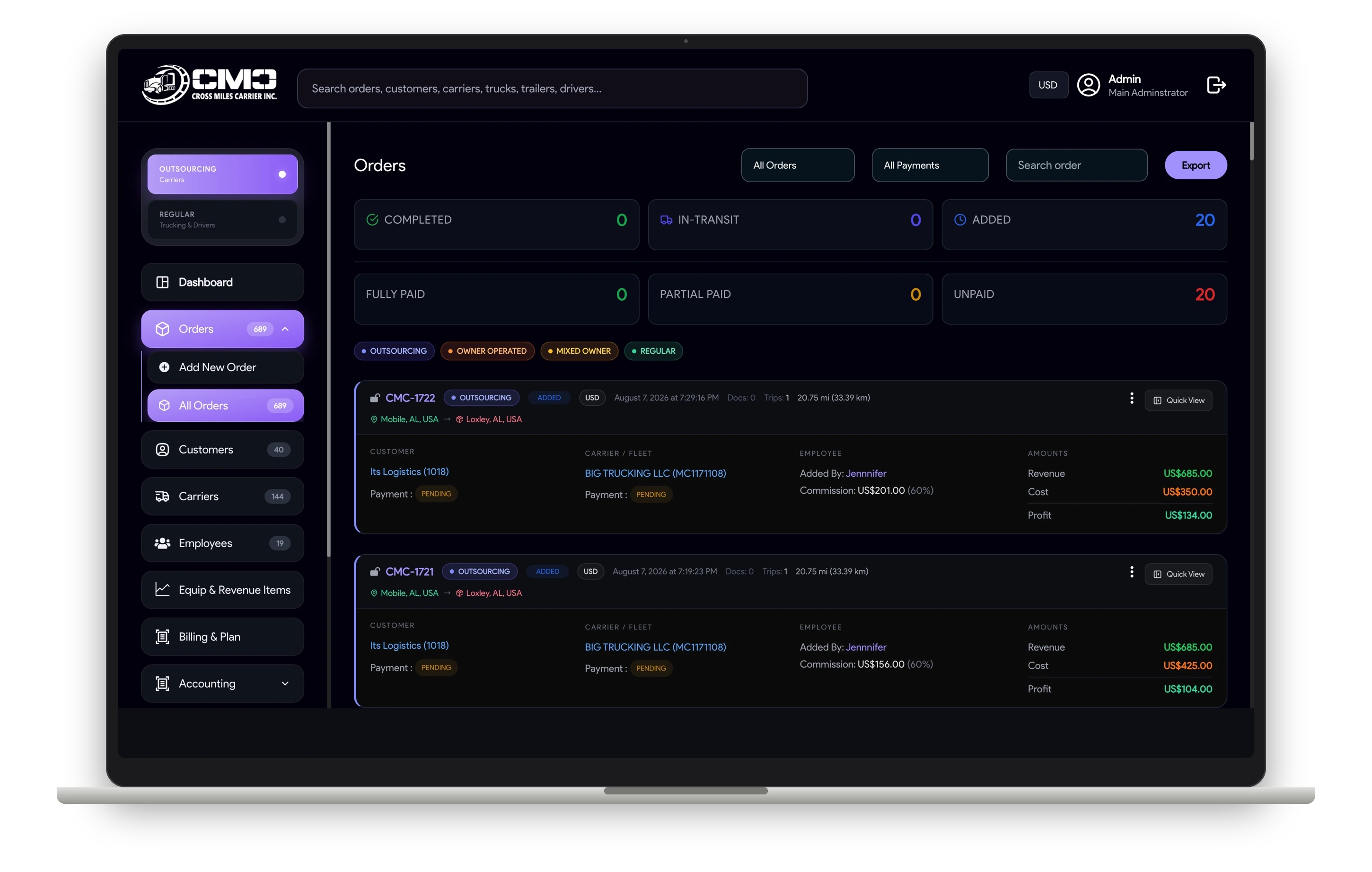The height and width of the screenshot is (872, 1372).
Task: Click the Employees group icon
Action: tap(162, 543)
